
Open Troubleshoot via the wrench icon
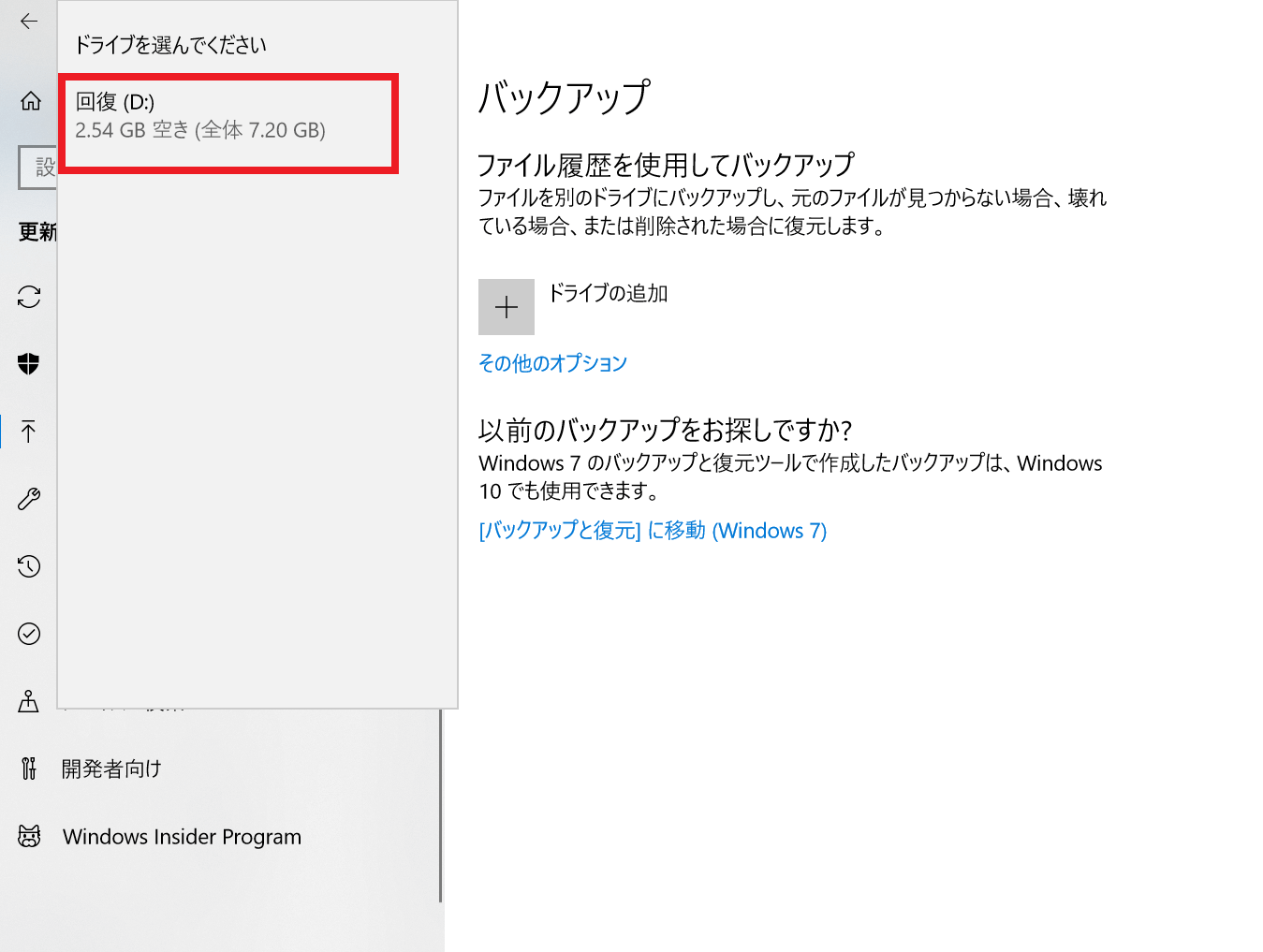[x=29, y=499]
